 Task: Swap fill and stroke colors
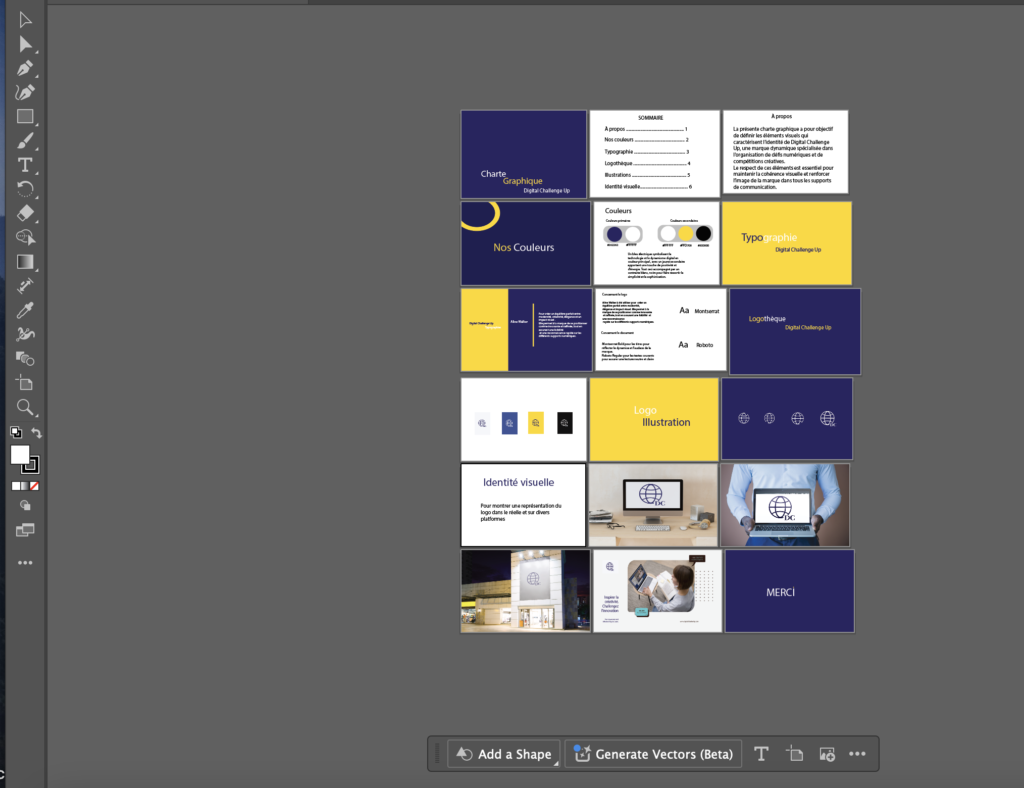37,433
